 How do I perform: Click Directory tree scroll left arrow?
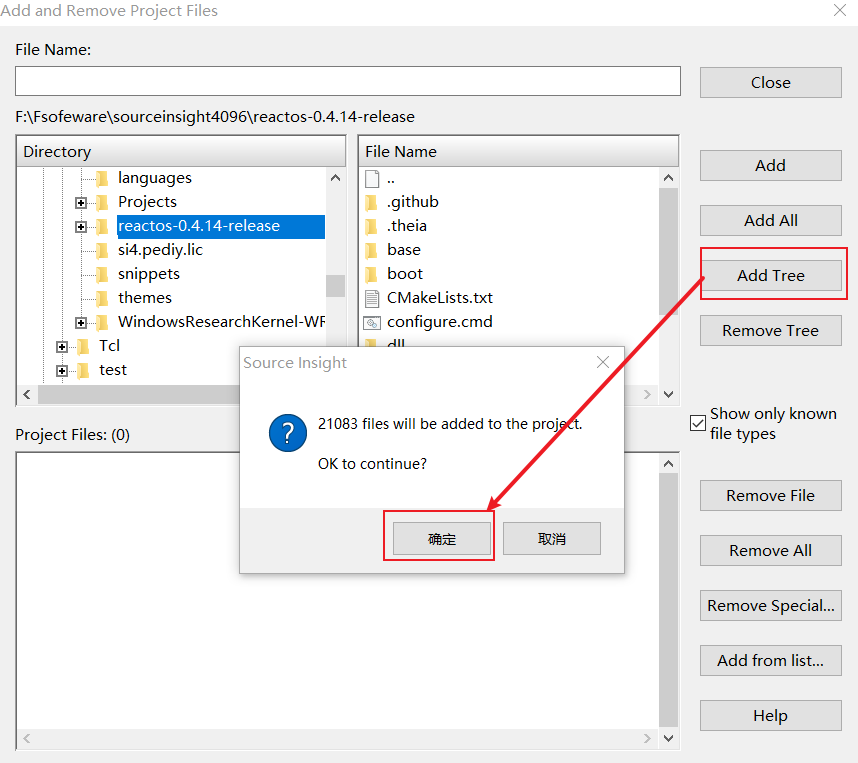pos(27,394)
